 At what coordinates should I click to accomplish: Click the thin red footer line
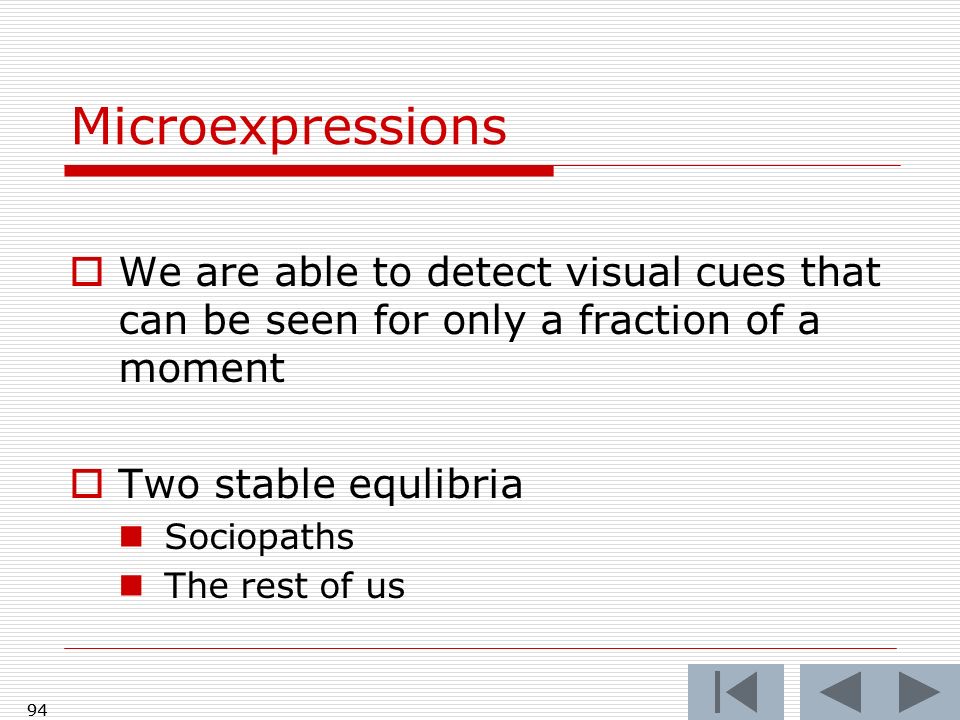(x=481, y=648)
